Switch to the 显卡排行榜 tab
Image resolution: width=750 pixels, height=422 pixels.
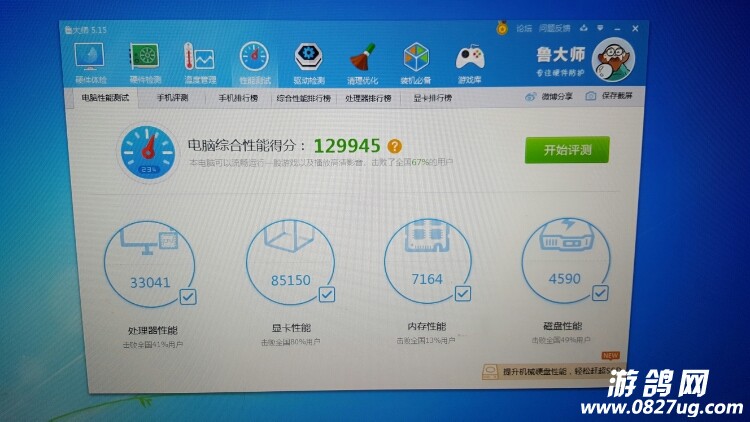click(432, 98)
